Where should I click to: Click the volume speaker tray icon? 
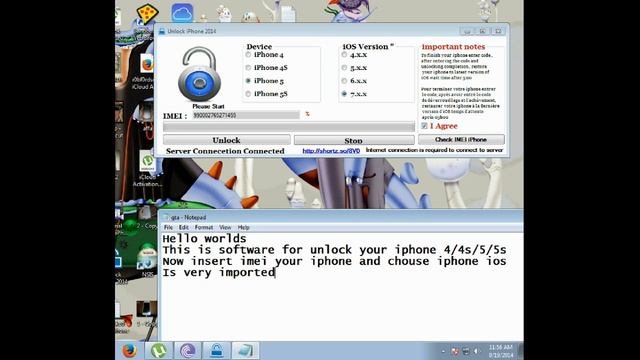click(476, 351)
